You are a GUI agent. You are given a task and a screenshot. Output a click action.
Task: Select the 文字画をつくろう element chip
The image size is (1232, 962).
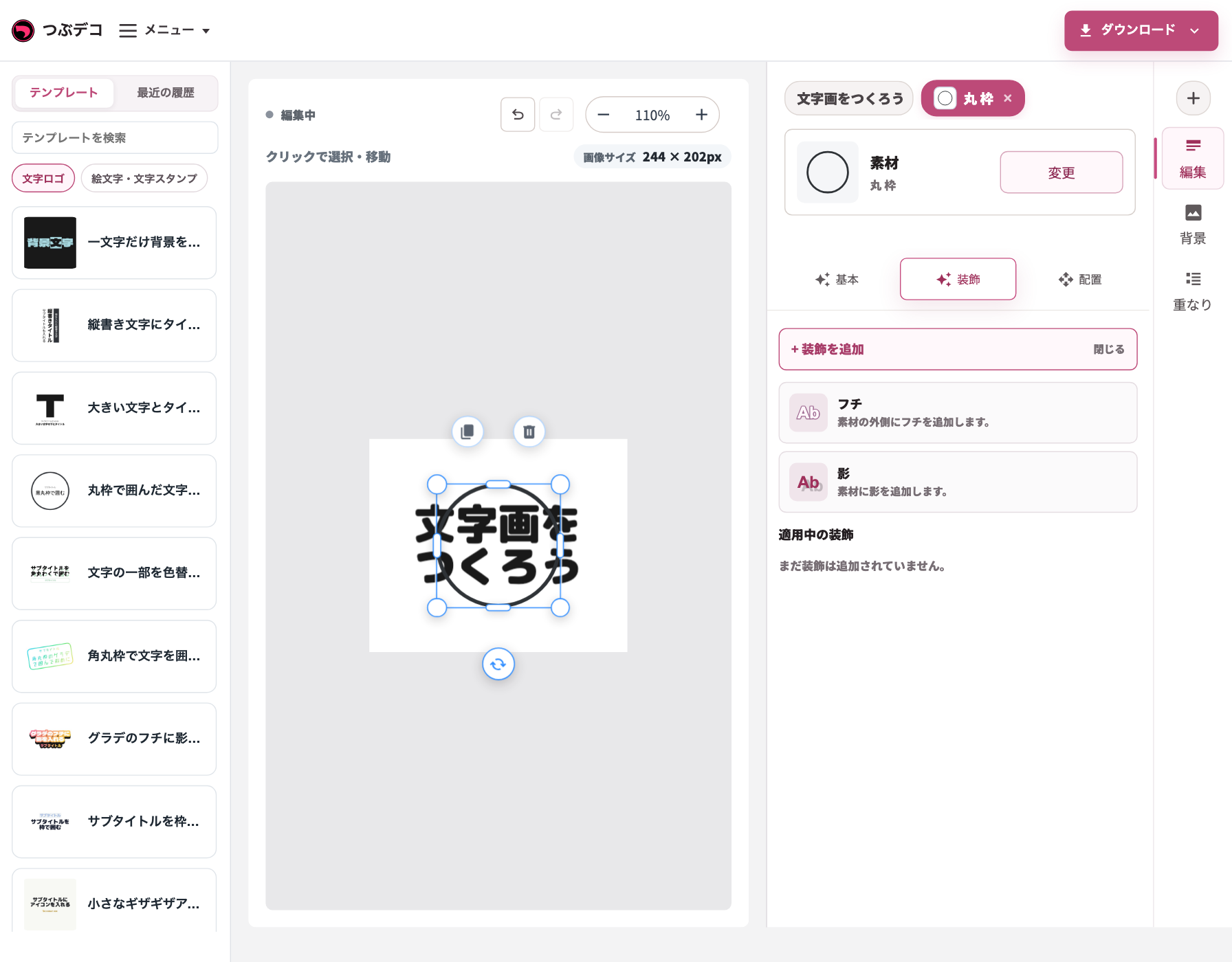point(849,98)
